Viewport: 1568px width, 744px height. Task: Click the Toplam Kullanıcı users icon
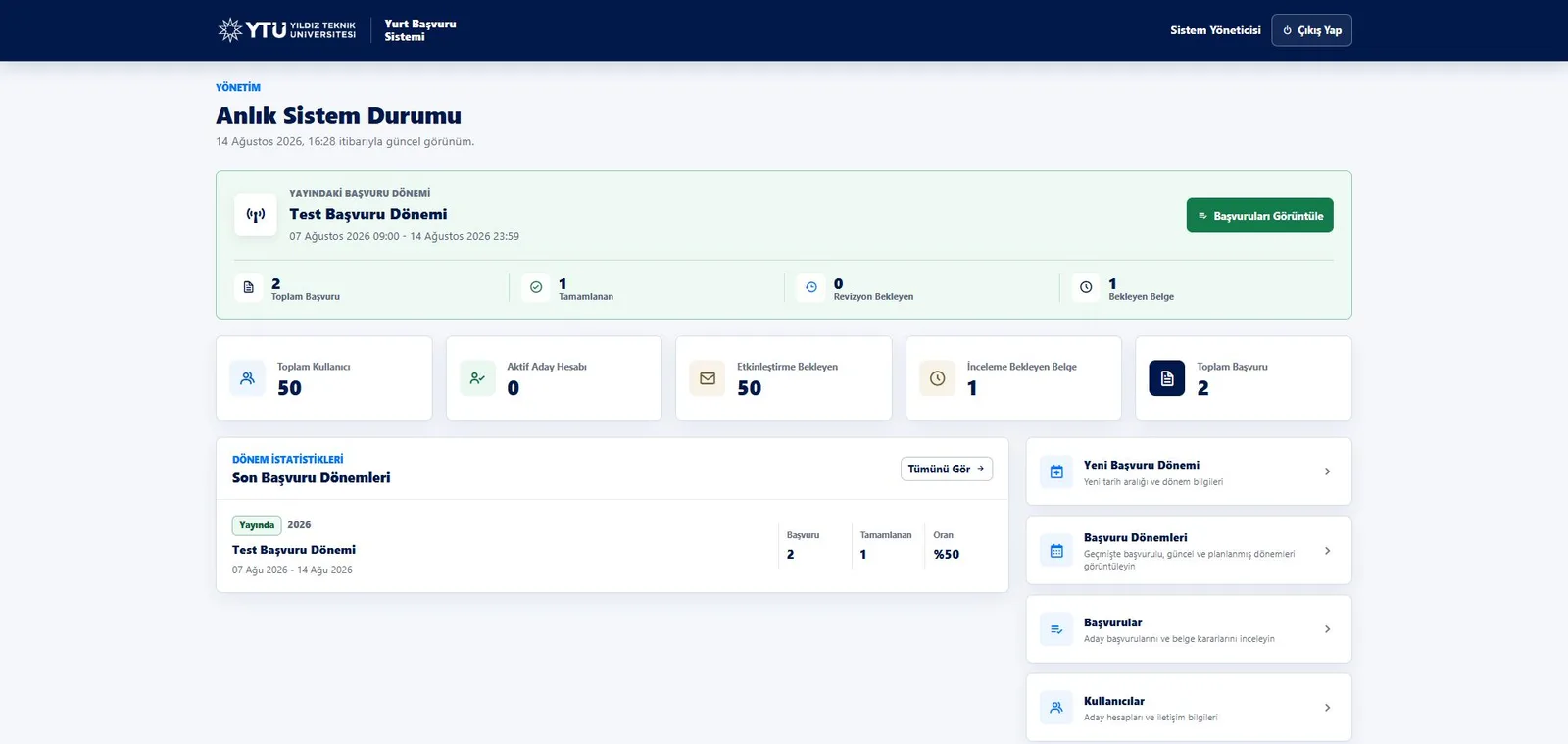coord(247,378)
